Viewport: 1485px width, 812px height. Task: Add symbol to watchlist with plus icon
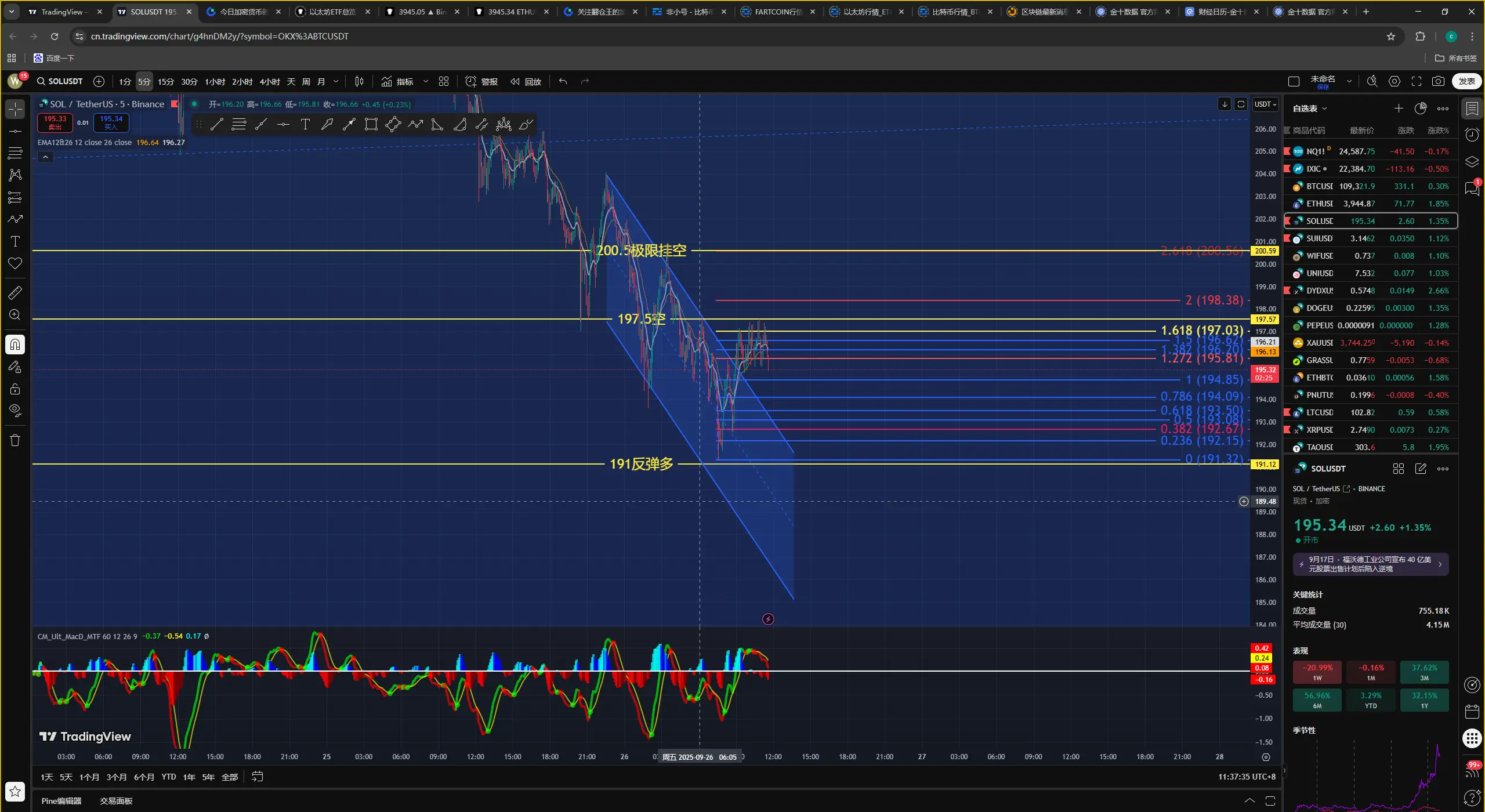(x=1399, y=108)
